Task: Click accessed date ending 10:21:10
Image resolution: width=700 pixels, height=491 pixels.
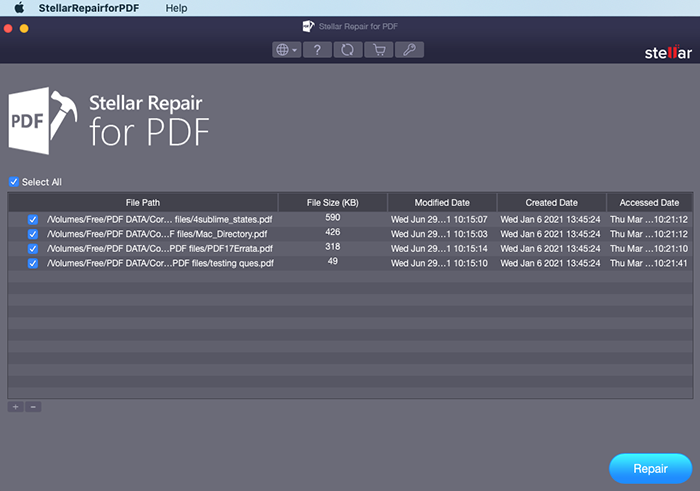Action: pyautogui.click(x=649, y=249)
